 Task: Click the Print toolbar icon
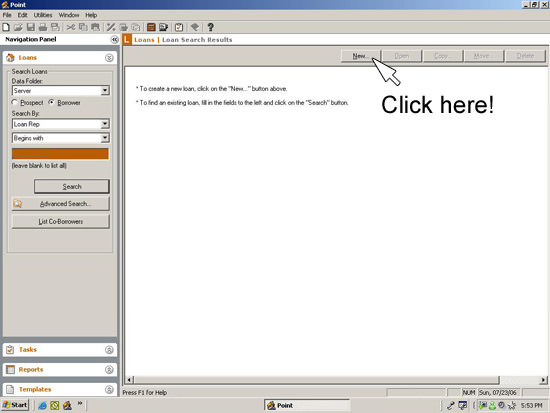click(43, 27)
